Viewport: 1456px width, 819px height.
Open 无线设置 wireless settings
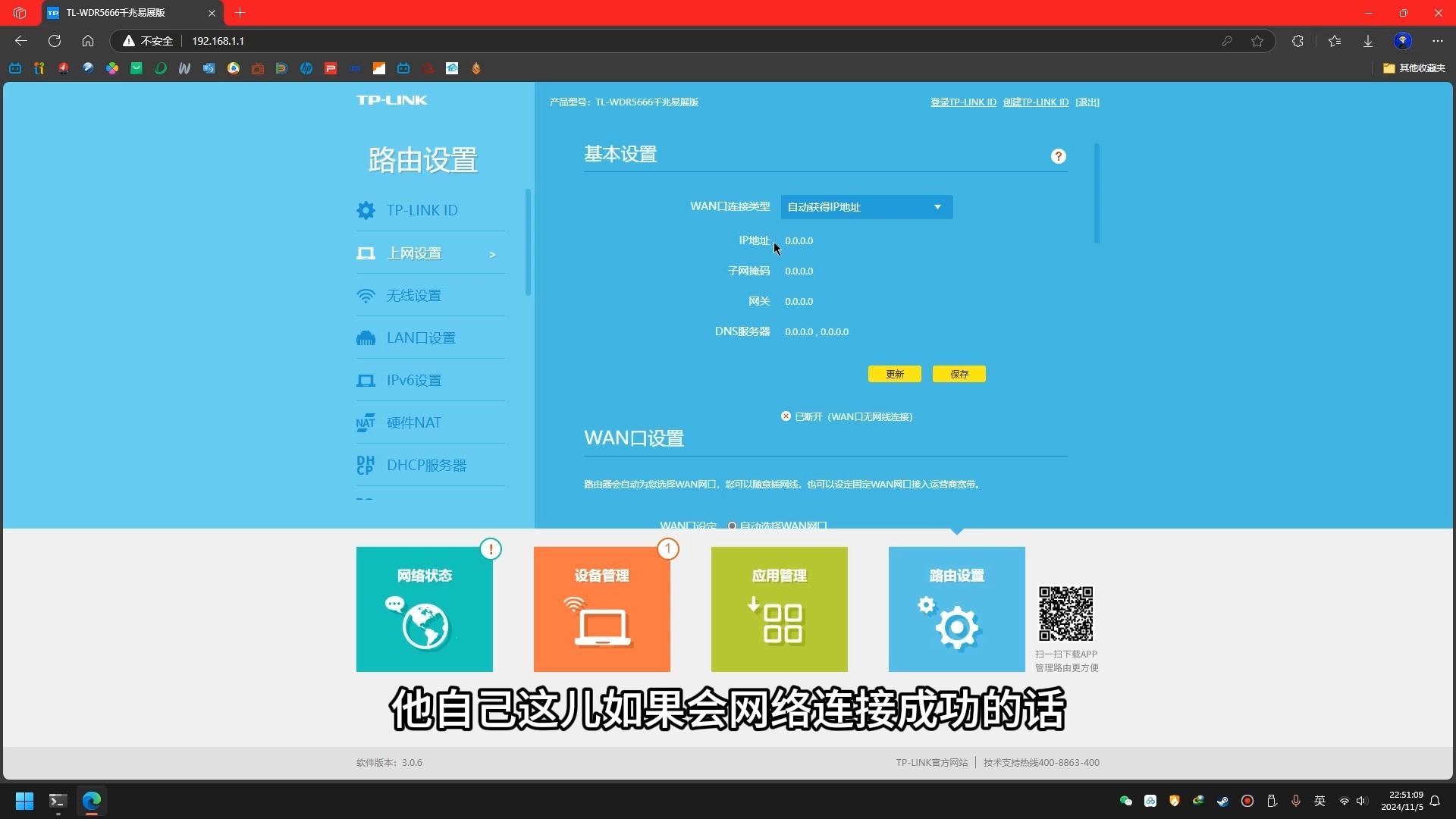click(x=430, y=296)
